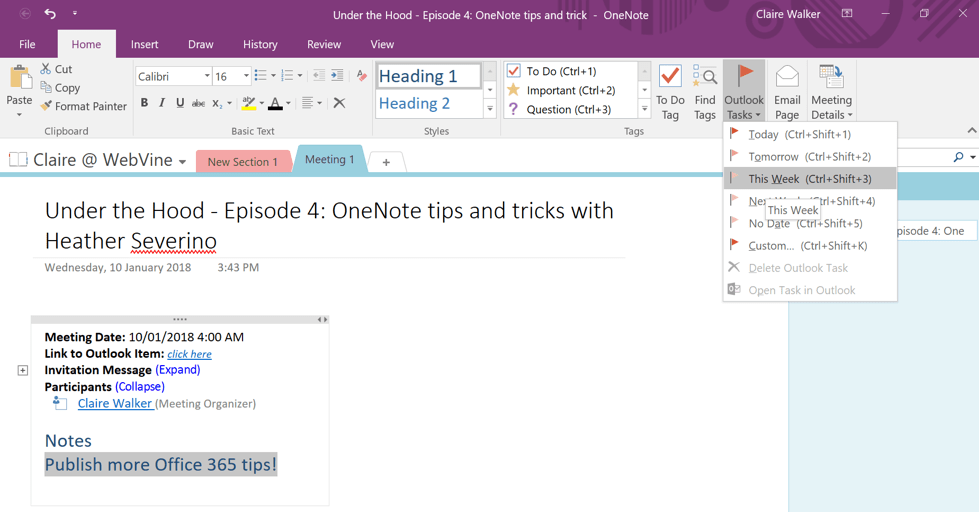Open the Paste options arrow
Image resolution: width=979 pixels, height=512 pixels.
click(19, 115)
